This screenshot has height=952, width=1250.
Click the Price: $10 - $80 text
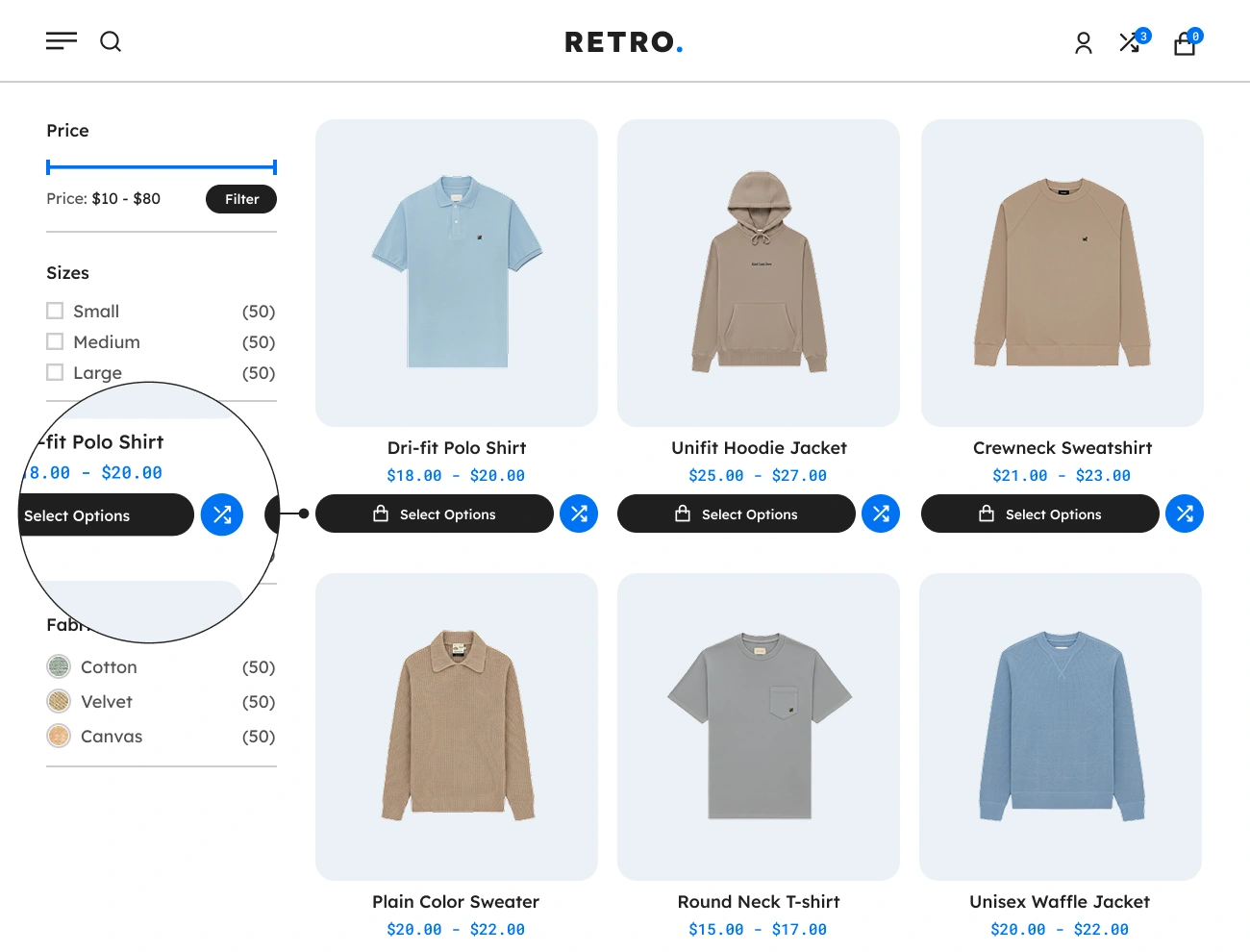click(x=104, y=199)
